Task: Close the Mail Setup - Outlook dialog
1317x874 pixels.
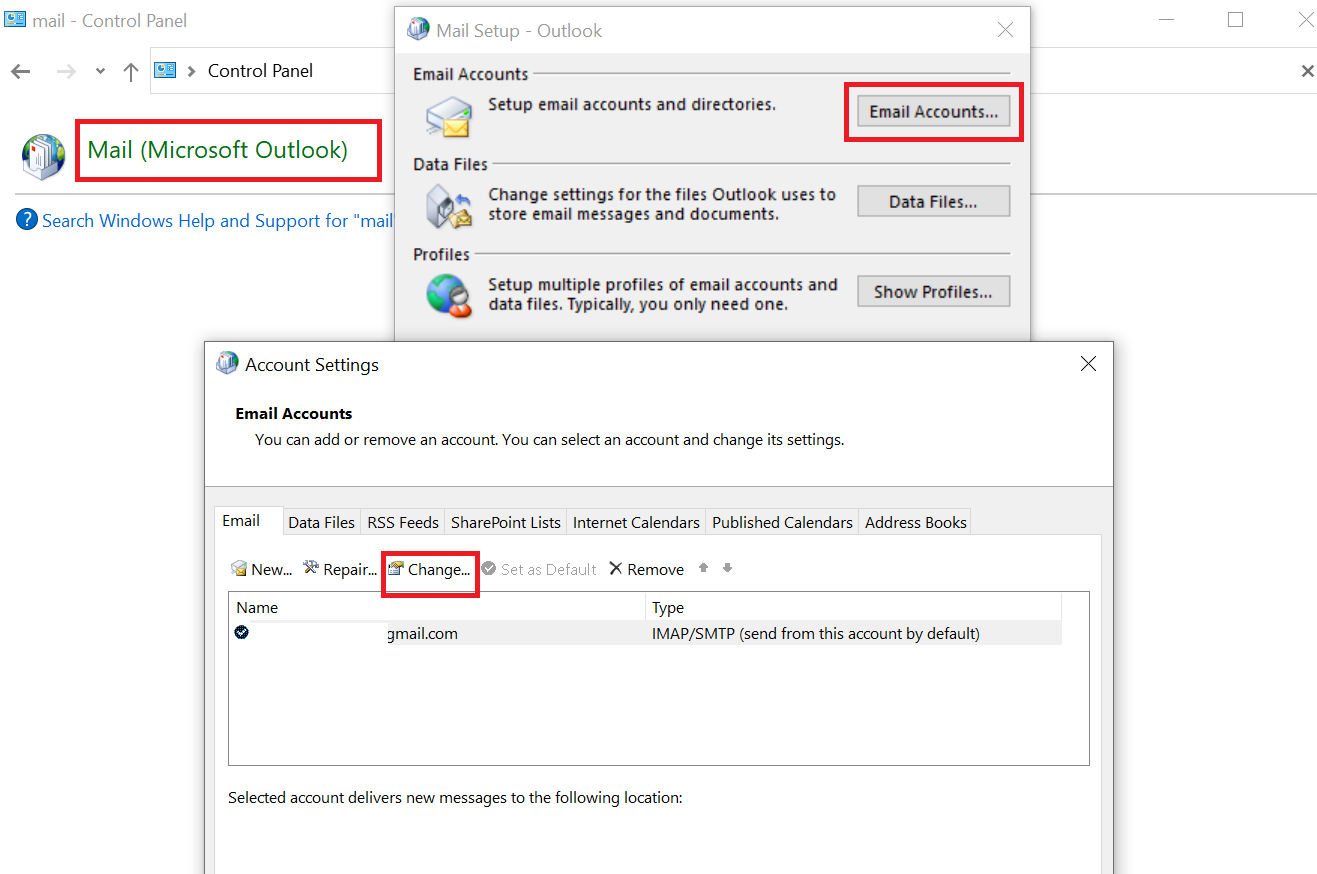Action: [1005, 30]
